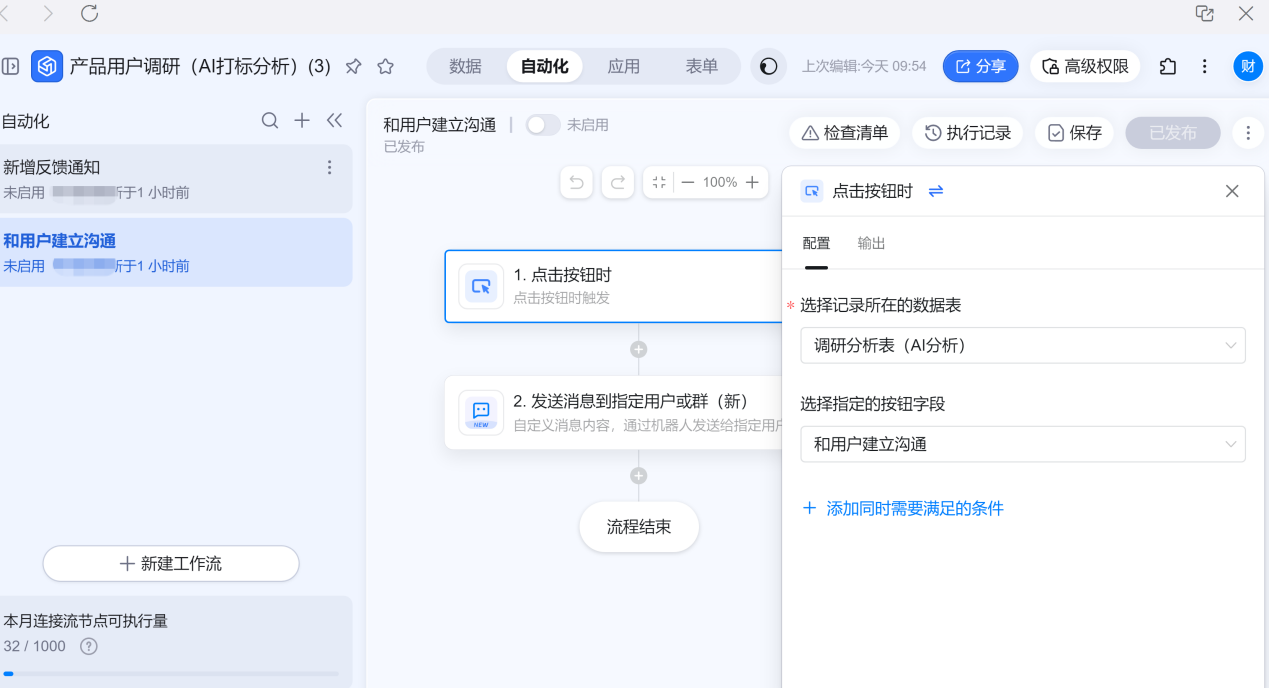The width and height of the screenshot is (1269, 688).
Task: Switch to the 数据 tab
Action: [465, 67]
